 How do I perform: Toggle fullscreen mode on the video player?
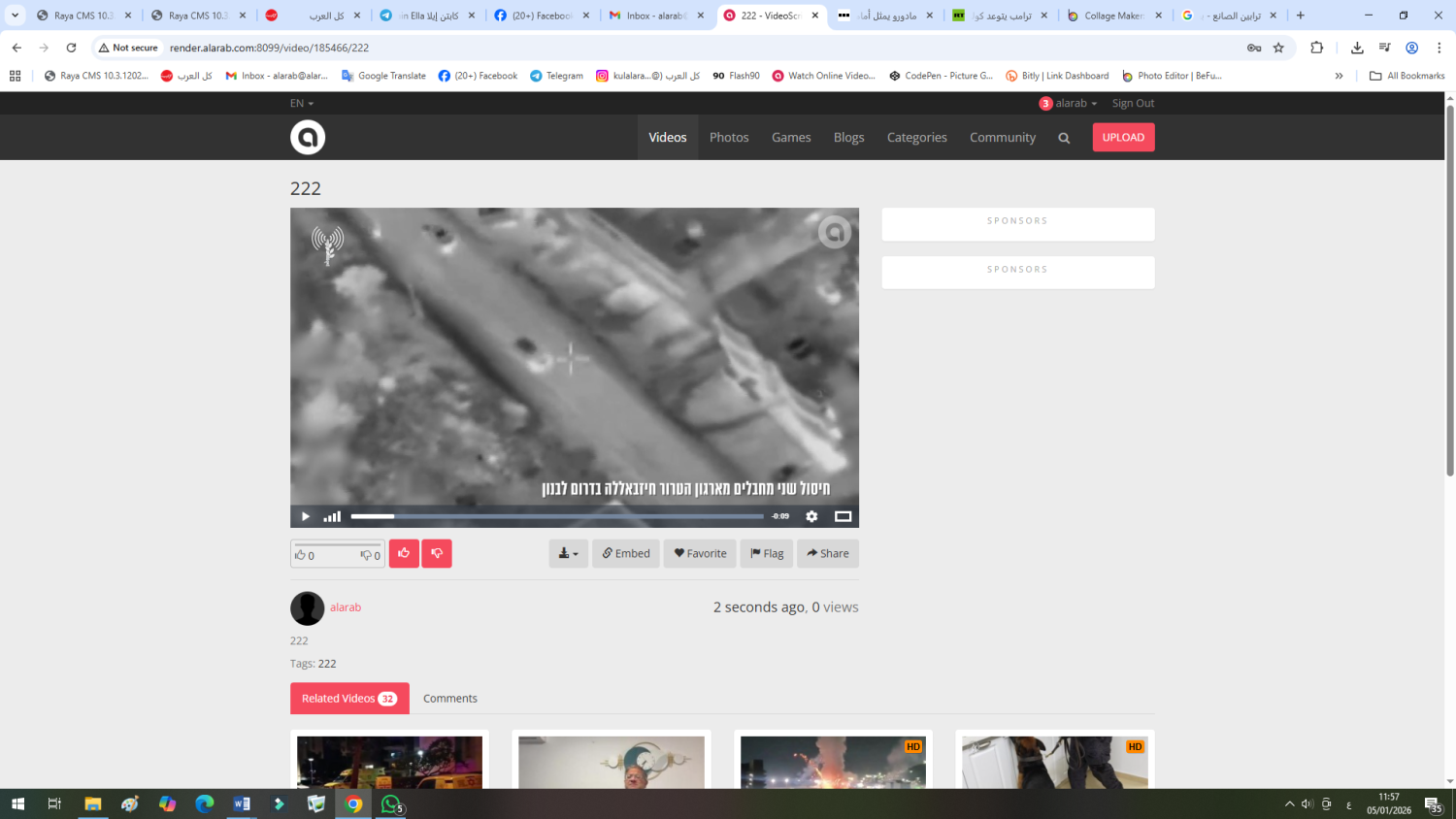[x=843, y=516]
